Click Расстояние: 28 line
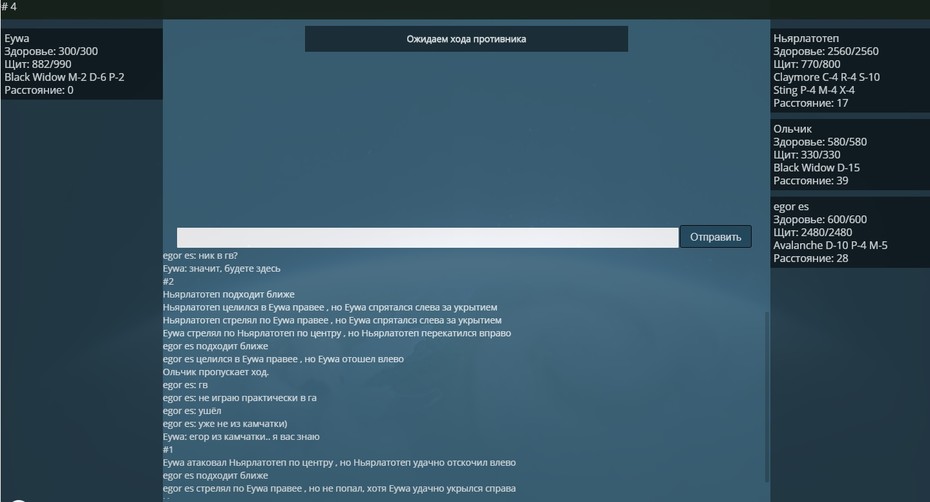930x502 pixels. tap(811, 258)
